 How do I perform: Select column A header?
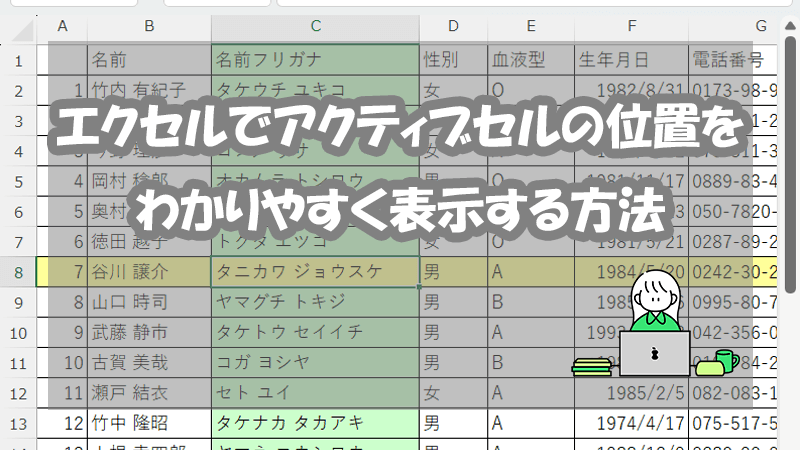point(62,26)
